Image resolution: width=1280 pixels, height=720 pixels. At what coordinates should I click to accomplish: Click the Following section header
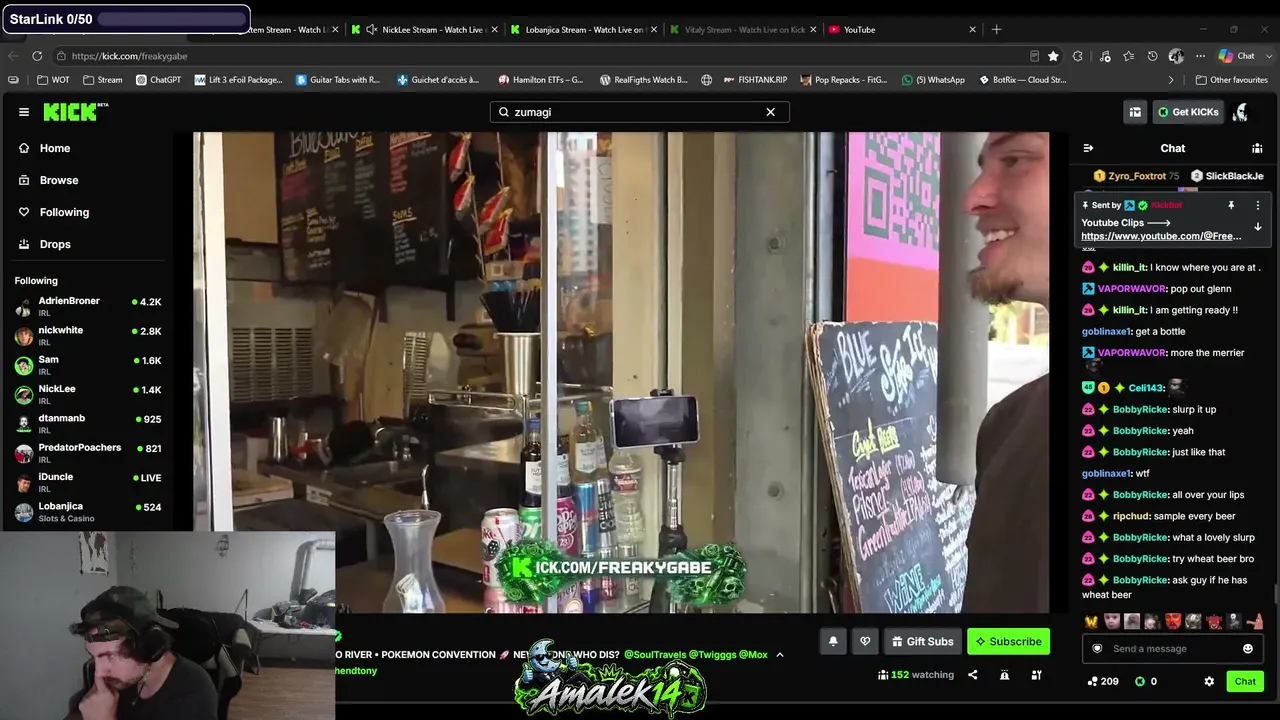(x=36, y=281)
